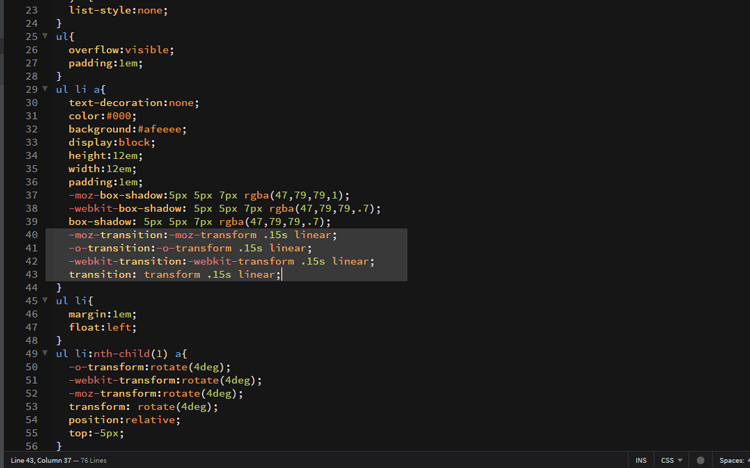750x468 pixels.
Task: Click the text-decoration:none; declaration
Action: tap(134, 103)
